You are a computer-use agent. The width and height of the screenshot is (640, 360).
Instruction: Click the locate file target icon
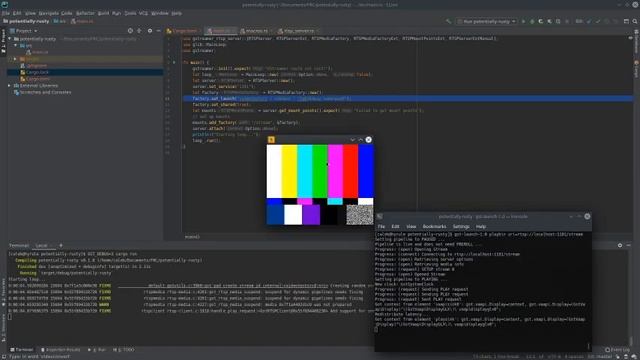[x=130, y=31]
